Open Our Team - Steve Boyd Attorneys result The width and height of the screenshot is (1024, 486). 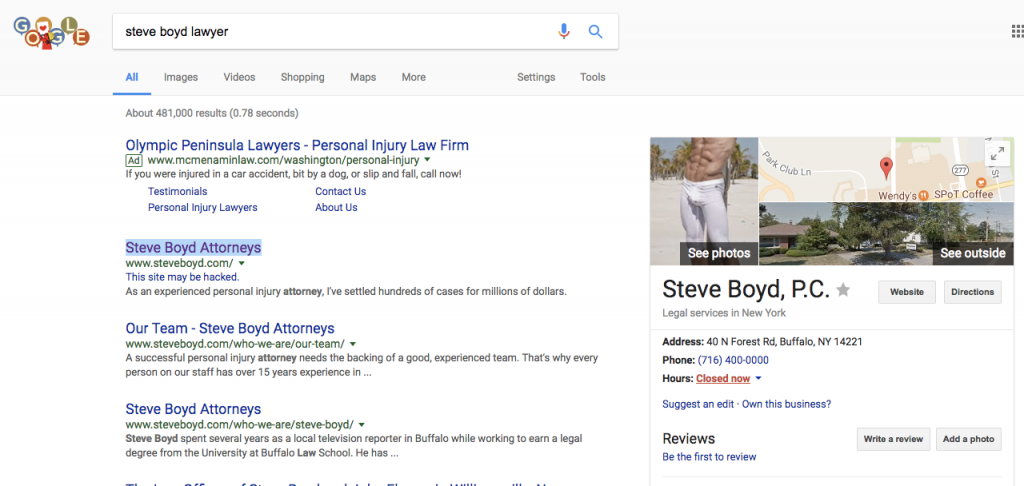230,328
